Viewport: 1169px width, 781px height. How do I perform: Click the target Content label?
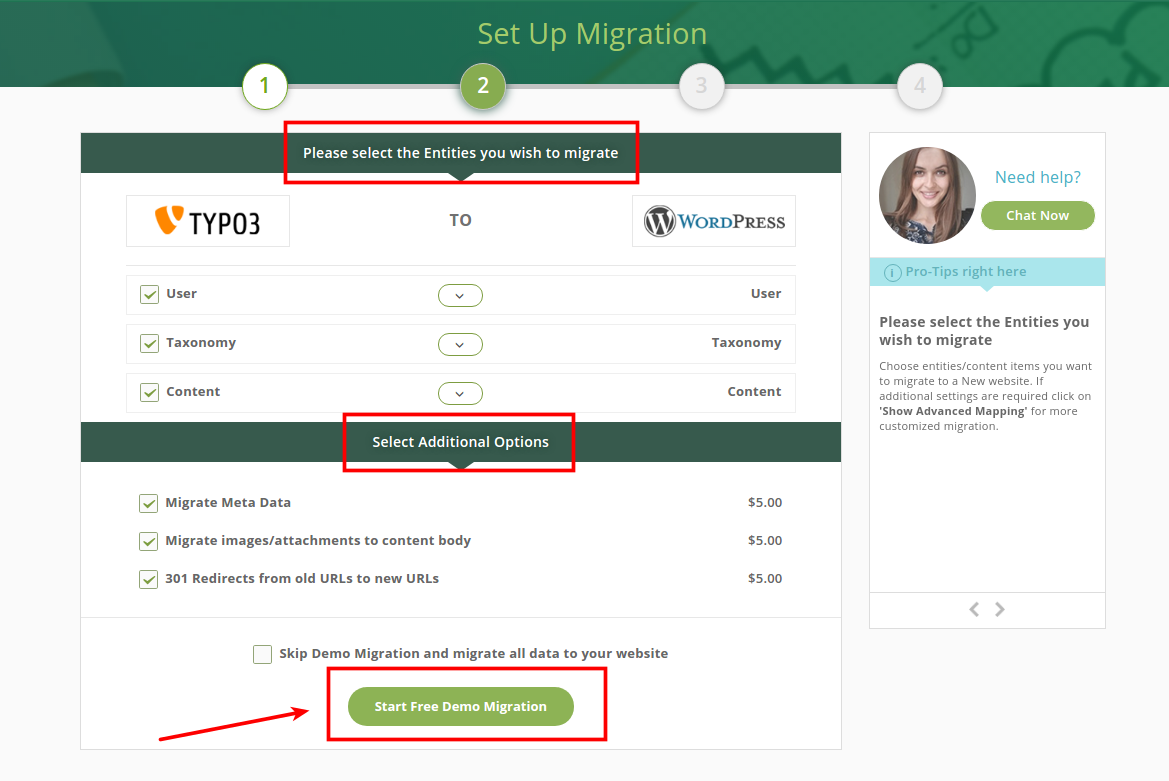pyautogui.click(x=754, y=392)
